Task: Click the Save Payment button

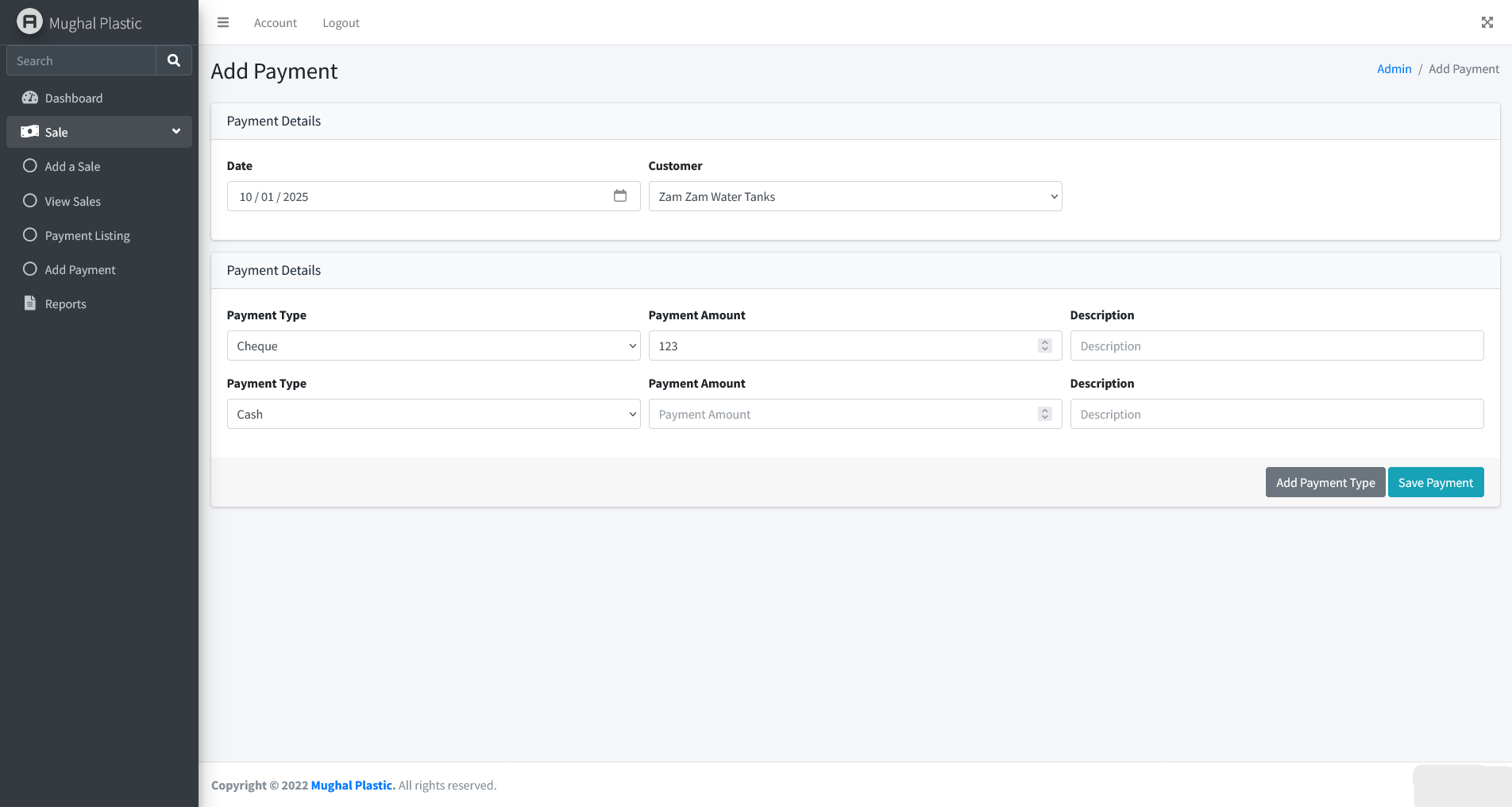Action: click(1435, 483)
